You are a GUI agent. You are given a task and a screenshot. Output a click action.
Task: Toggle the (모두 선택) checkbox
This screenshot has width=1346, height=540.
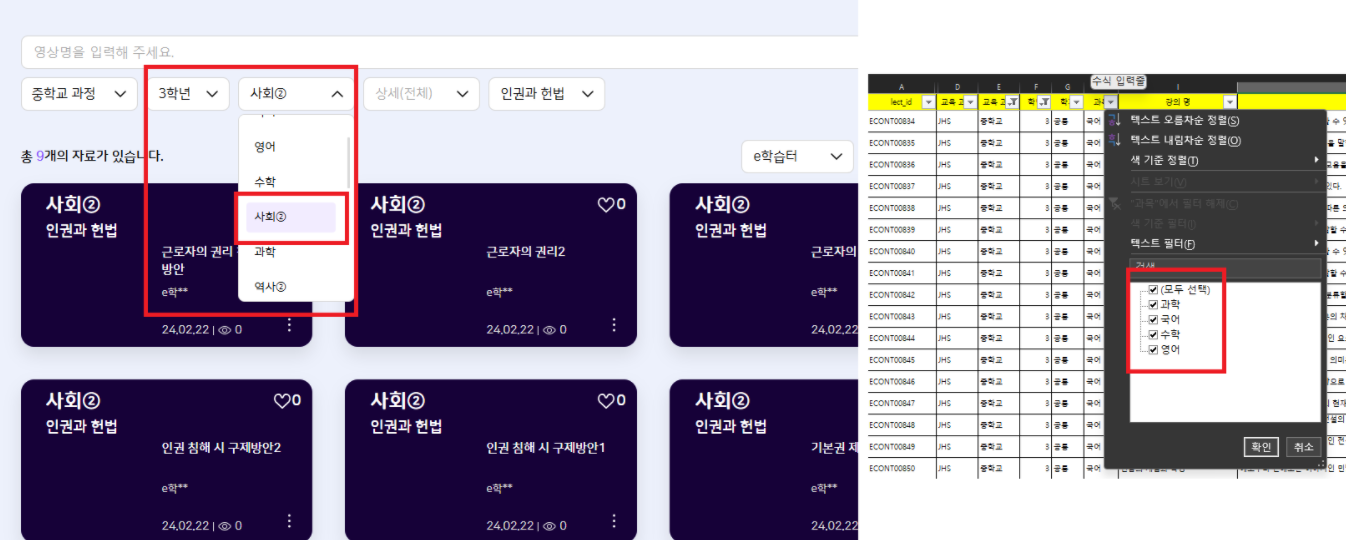pyautogui.click(x=1153, y=290)
